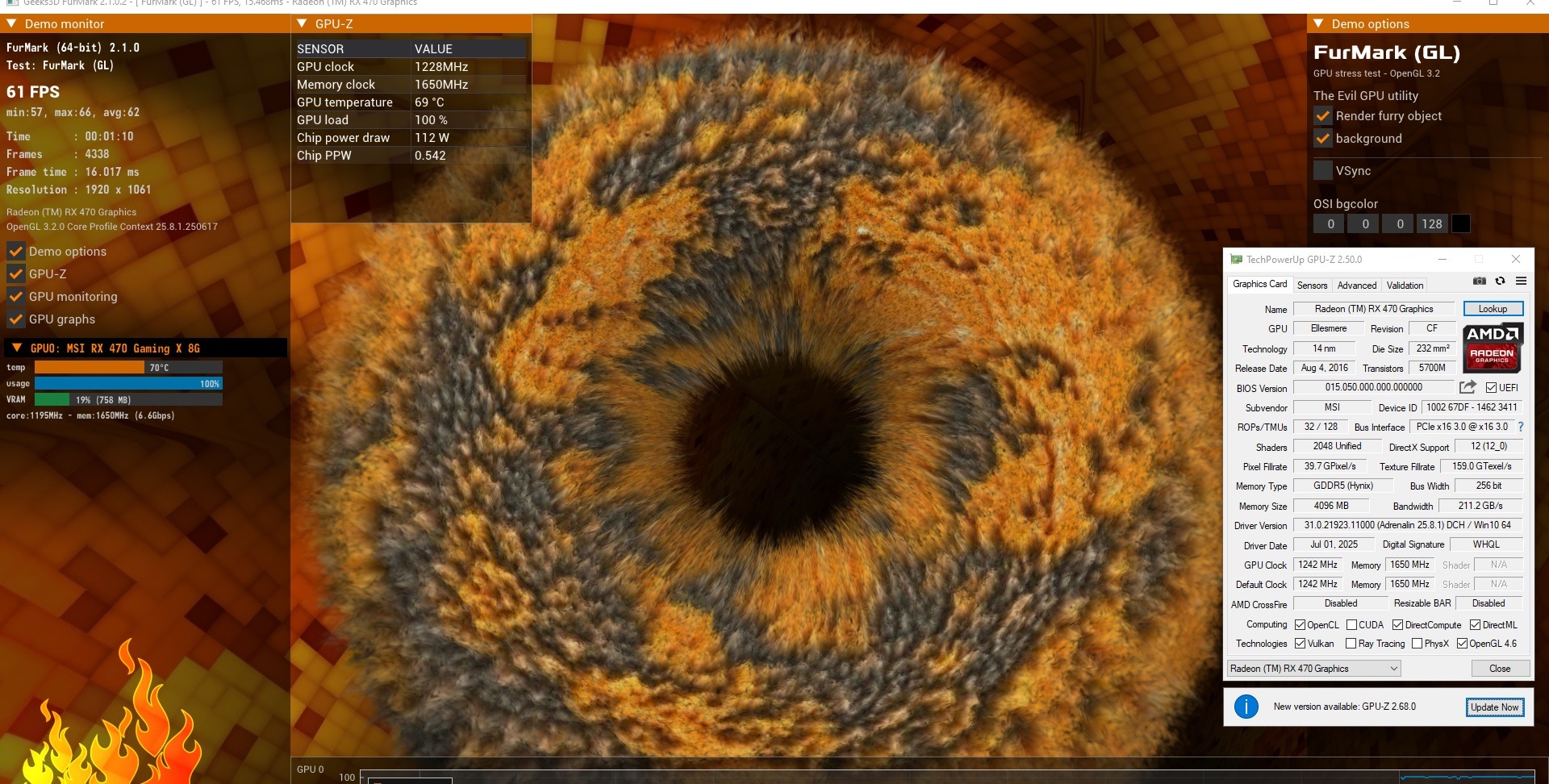Open the Validation tab
1549x784 pixels.
coord(1405,286)
